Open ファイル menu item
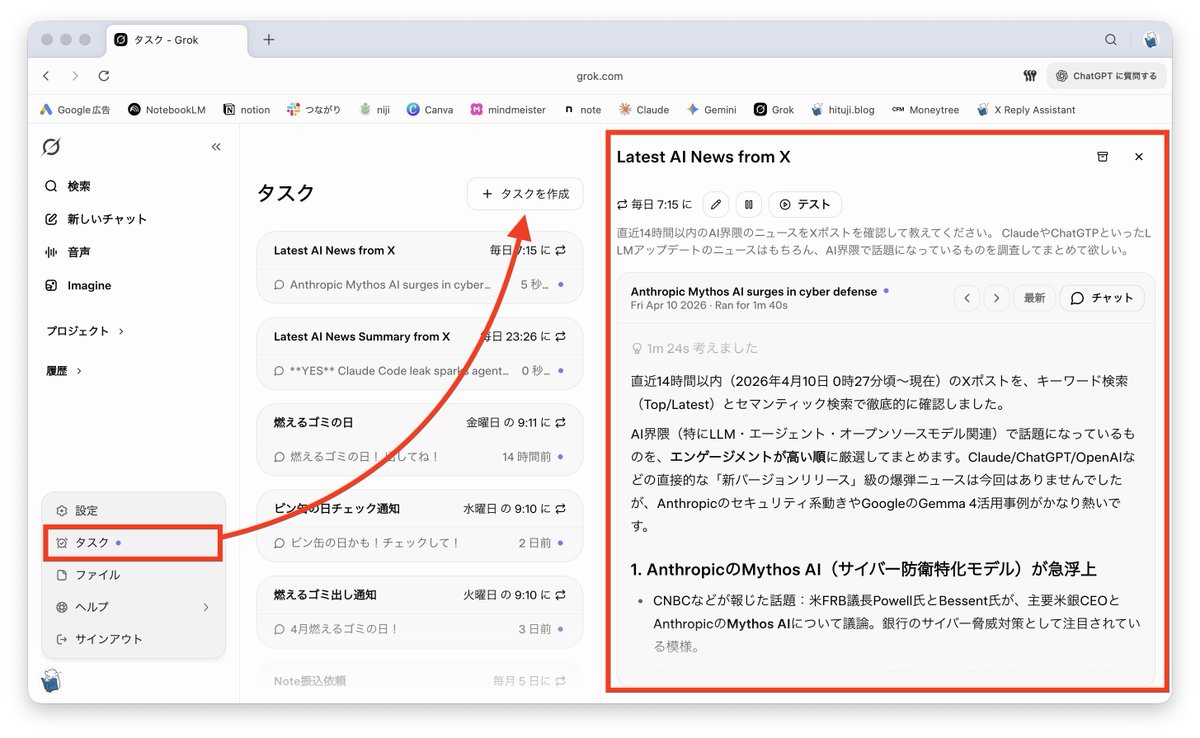 pyautogui.click(x=133, y=575)
